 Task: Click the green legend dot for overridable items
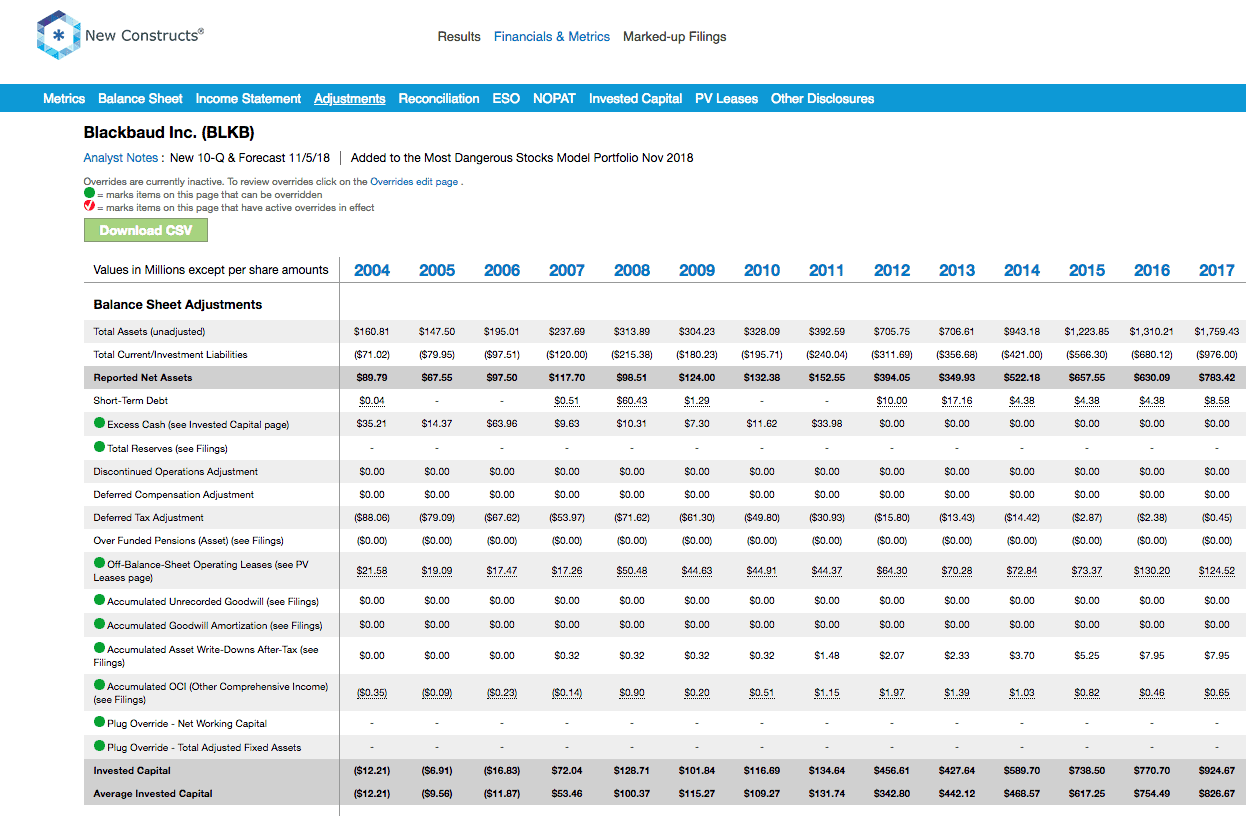89,194
